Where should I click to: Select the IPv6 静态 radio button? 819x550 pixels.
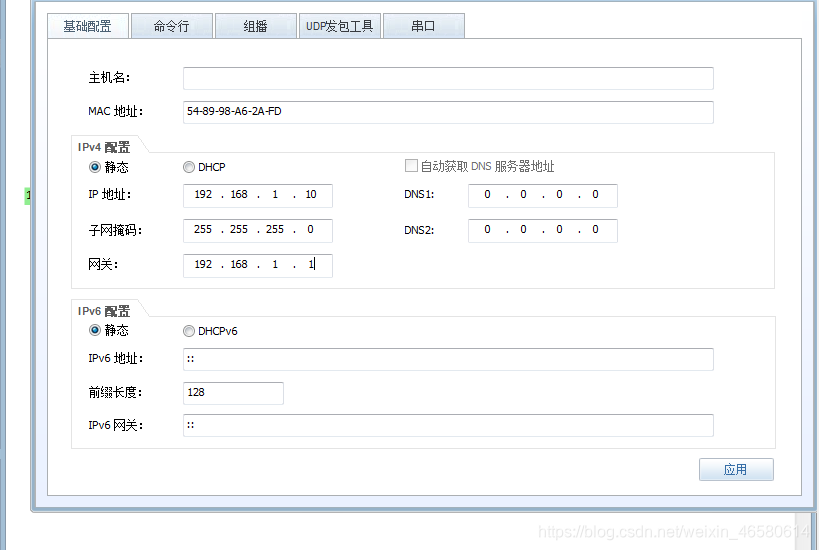pos(95,330)
